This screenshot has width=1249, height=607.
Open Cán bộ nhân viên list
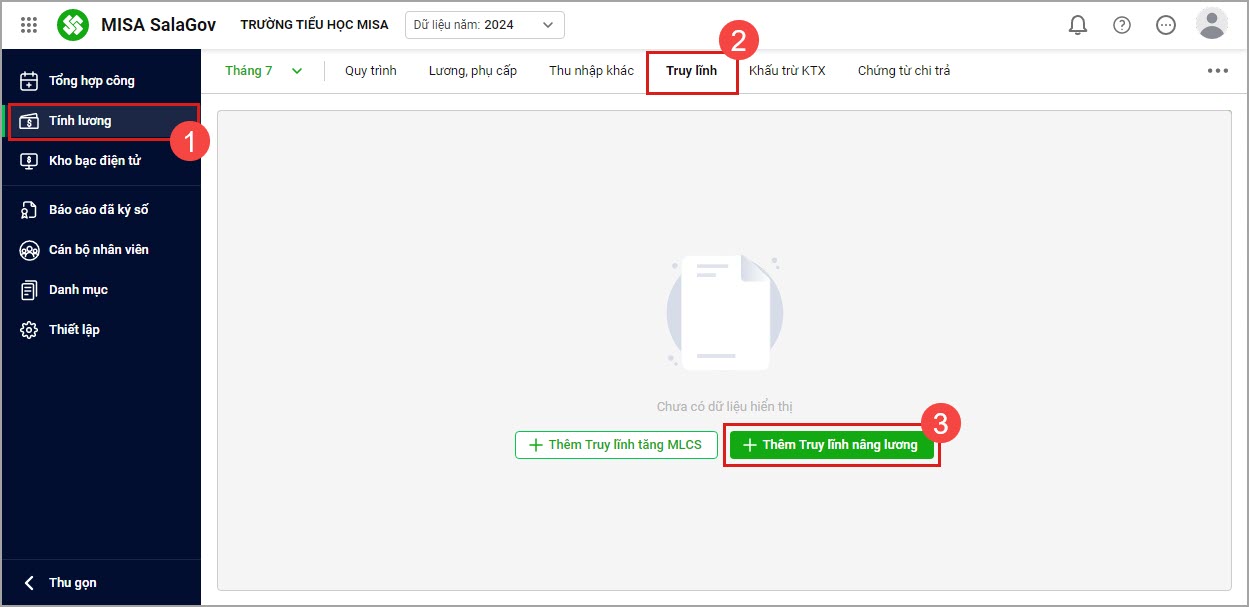pyautogui.click(x=98, y=250)
